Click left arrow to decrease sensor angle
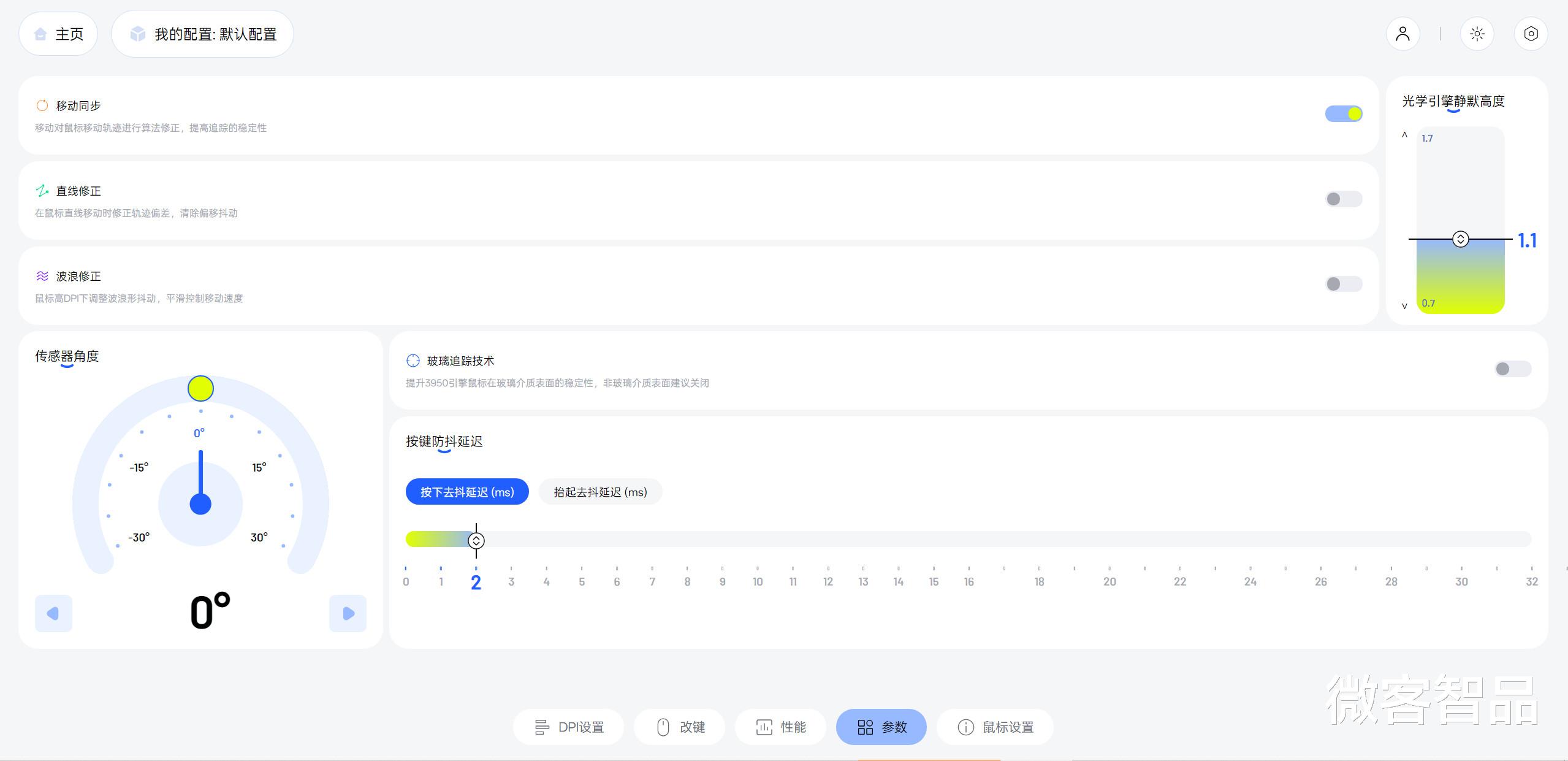 tap(53, 613)
